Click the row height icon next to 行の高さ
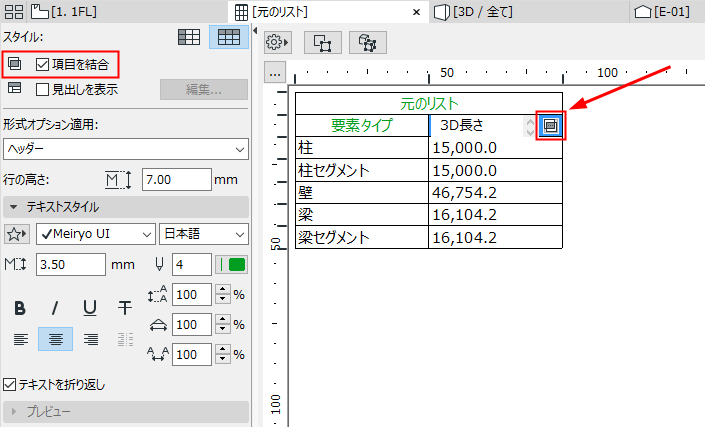The width and height of the screenshot is (705, 427). [x=118, y=180]
